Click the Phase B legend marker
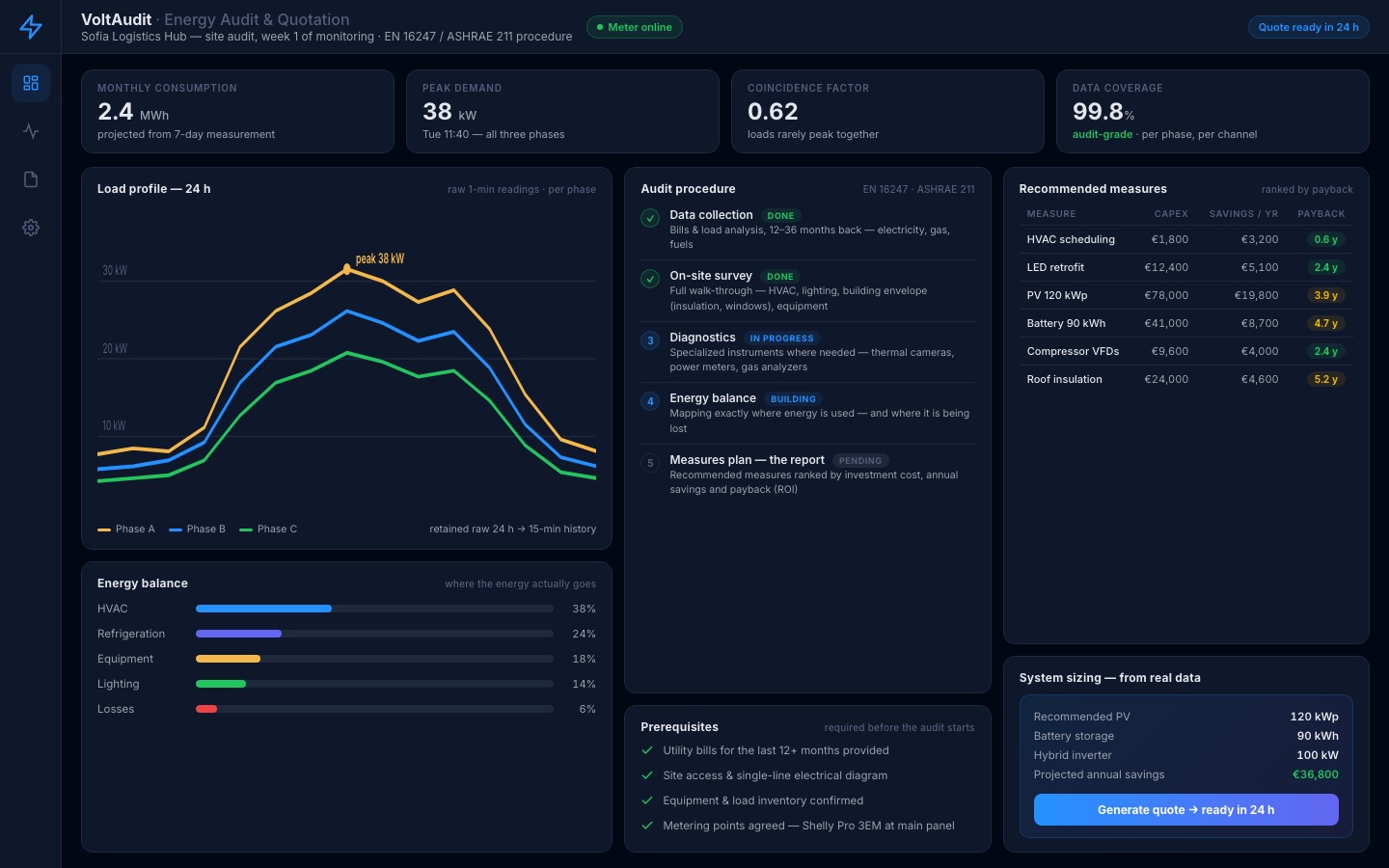Image resolution: width=1389 pixels, height=868 pixels. tap(176, 529)
